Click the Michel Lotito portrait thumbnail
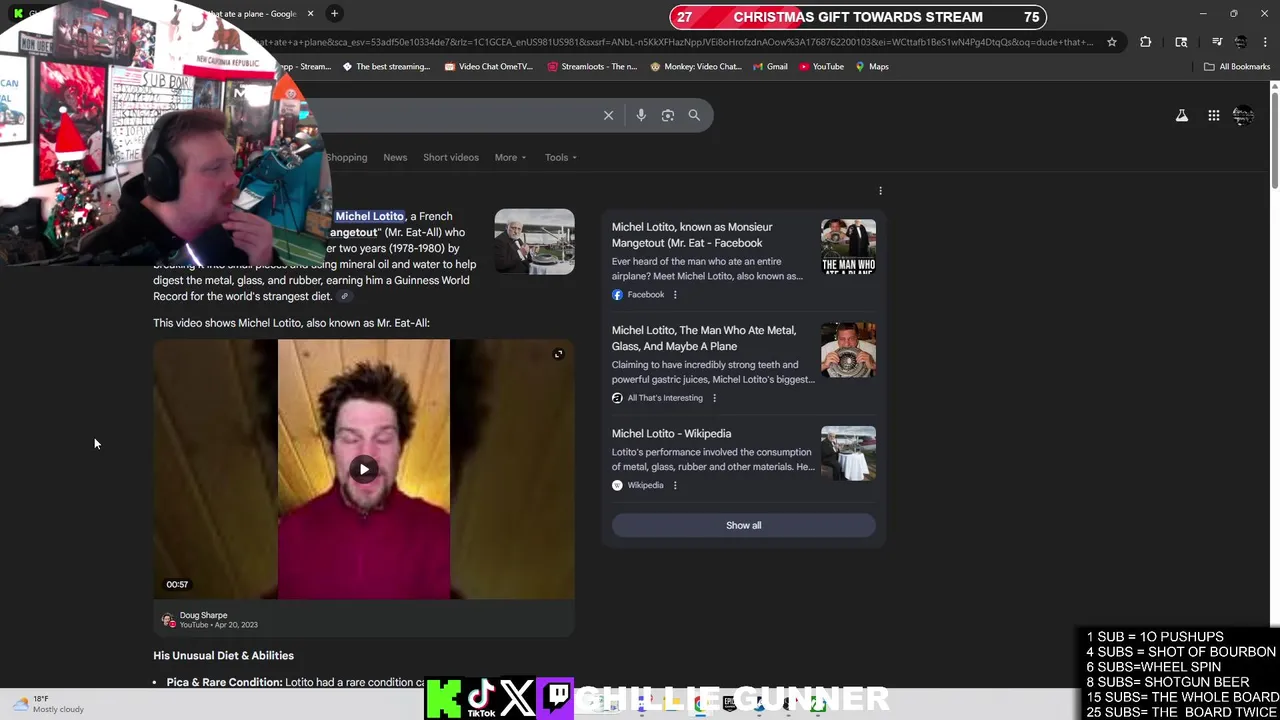Screen dimensions: 1280x720 click(x=535, y=241)
